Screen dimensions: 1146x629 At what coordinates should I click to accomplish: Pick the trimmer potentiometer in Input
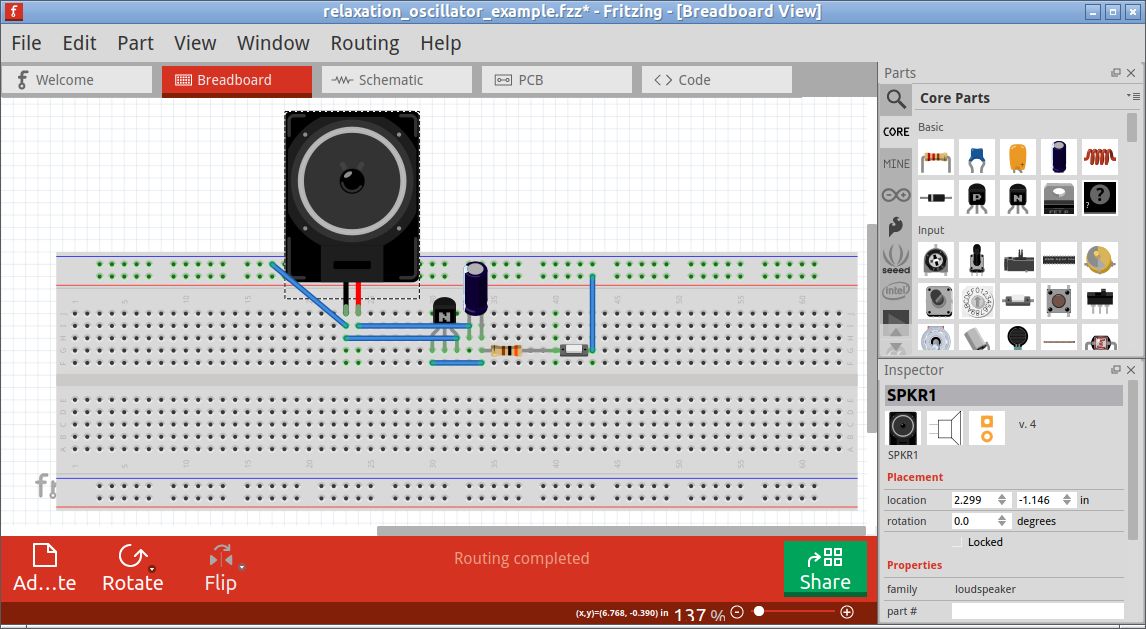pyautogui.click(x=936, y=260)
